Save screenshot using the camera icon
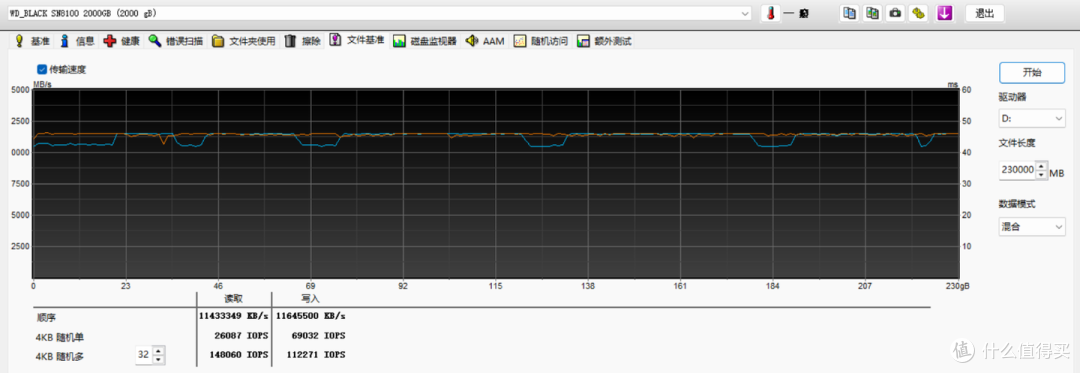 click(x=895, y=13)
